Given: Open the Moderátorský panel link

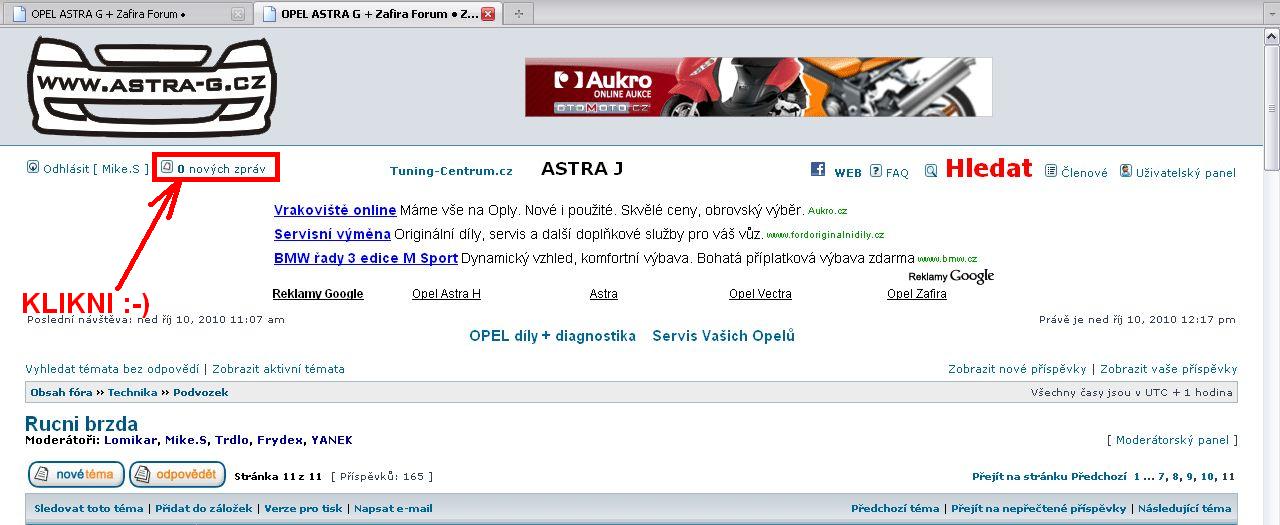Looking at the screenshot, I should point(1172,440).
